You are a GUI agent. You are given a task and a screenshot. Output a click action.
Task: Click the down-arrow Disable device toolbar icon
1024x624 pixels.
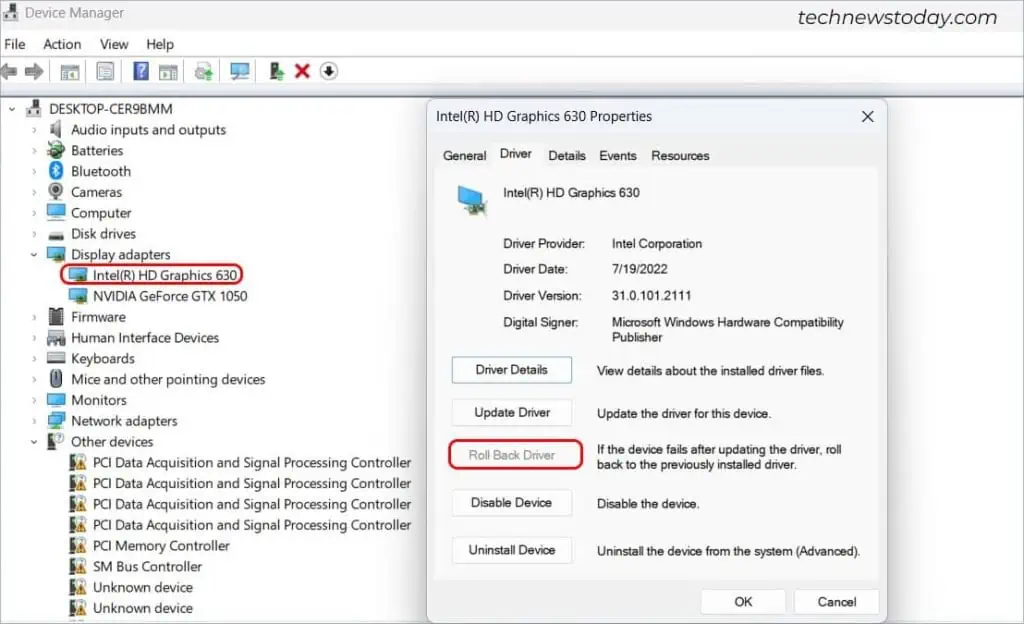[x=328, y=70]
